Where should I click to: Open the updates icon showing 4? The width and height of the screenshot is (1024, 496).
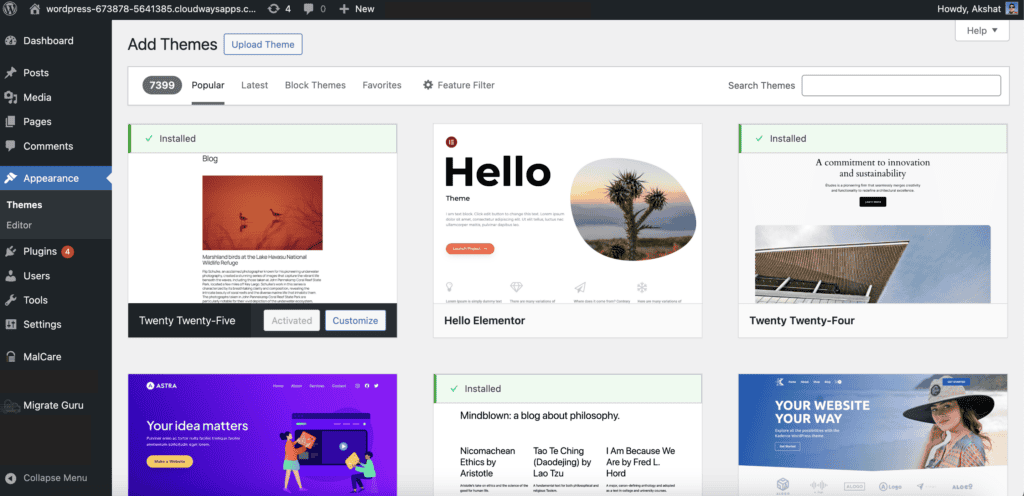pos(274,9)
